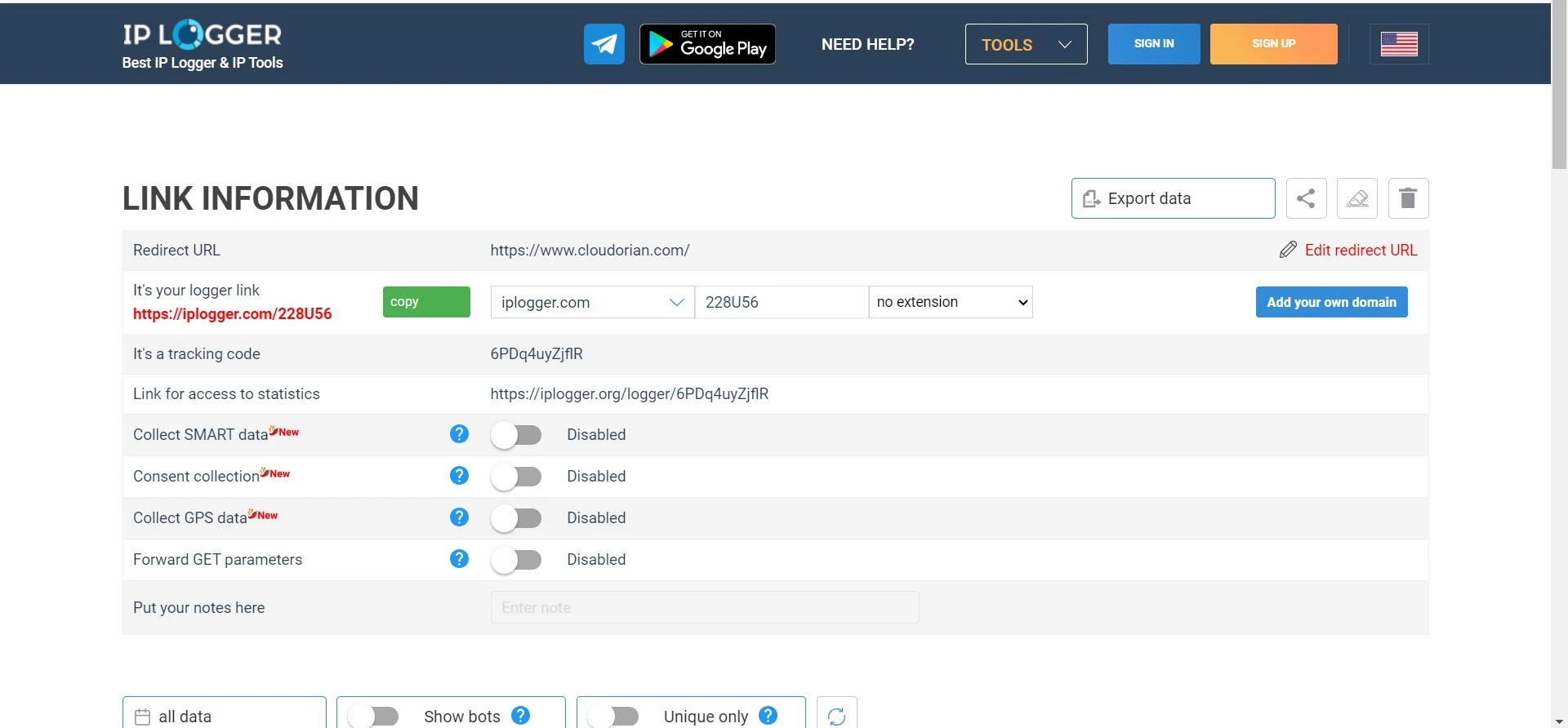Image resolution: width=1568 pixels, height=728 pixels.
Task: Click the Export data button
Action: pyautogui.click(x=1173, y=198)
